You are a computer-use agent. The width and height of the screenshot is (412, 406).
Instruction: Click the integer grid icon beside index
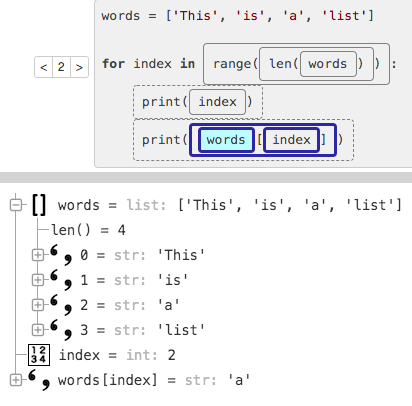click(x=39, y=355)
